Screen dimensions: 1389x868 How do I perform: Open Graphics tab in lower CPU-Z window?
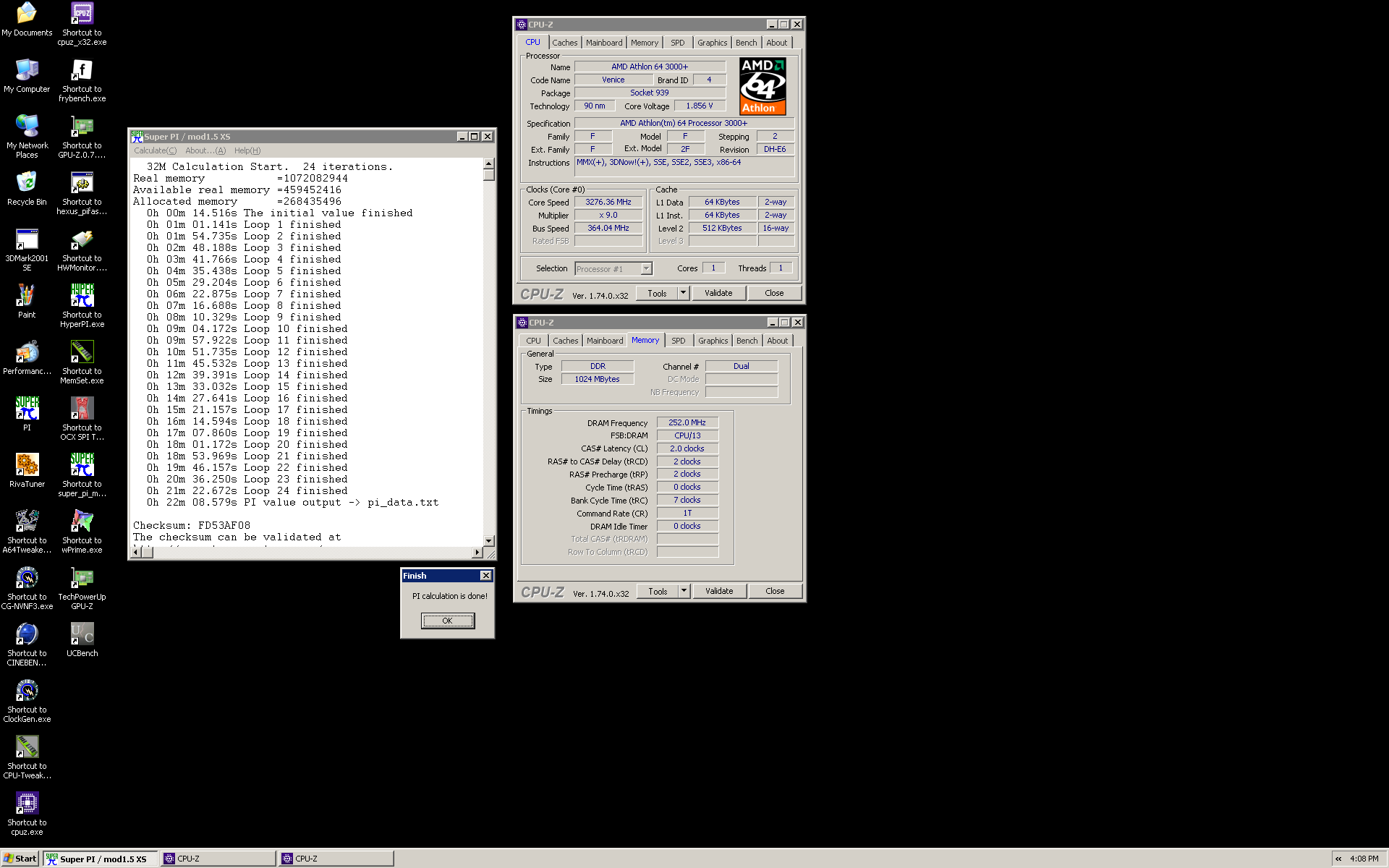[713, 341]
